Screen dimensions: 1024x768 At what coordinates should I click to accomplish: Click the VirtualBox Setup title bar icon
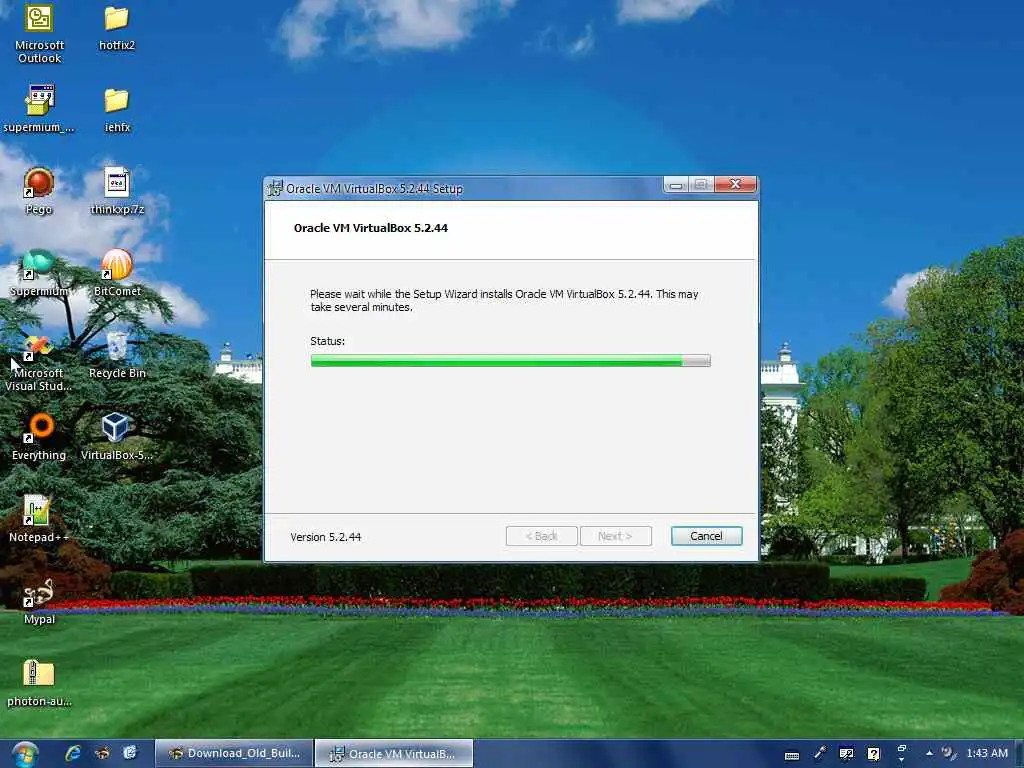275,188
